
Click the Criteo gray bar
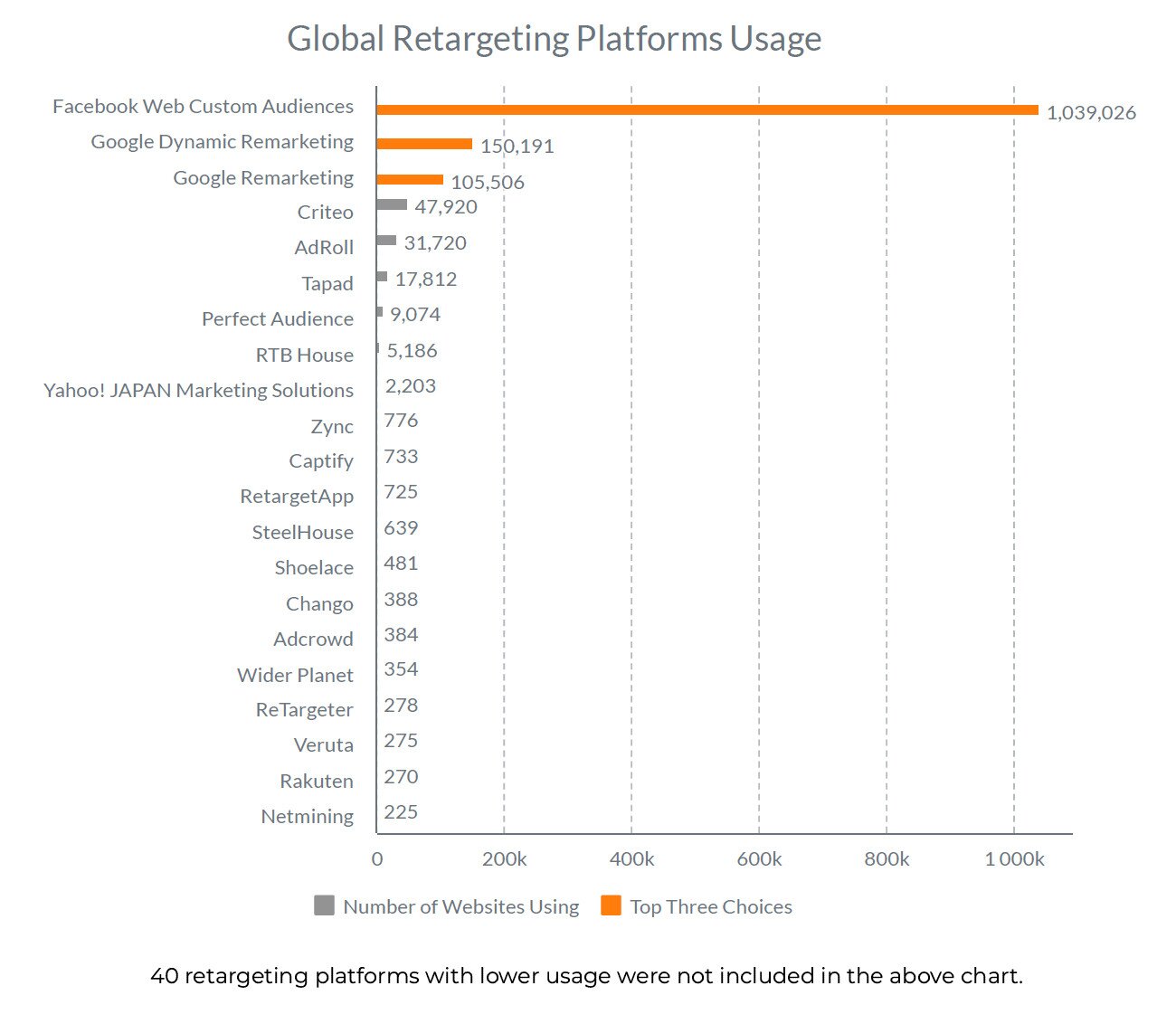pyautogui.click(x=392, y=204)
